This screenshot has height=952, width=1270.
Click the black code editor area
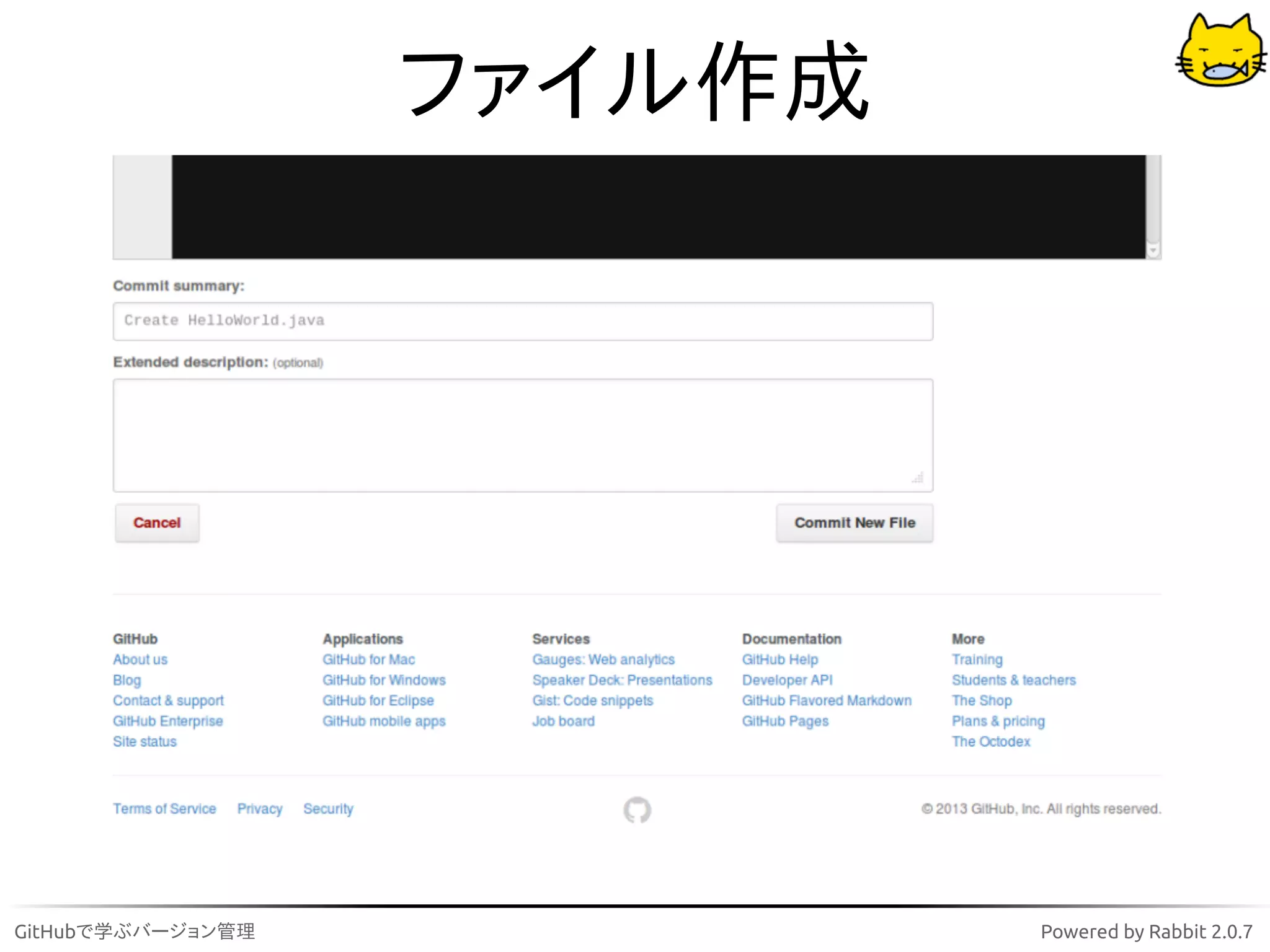(x=659, y=206)
